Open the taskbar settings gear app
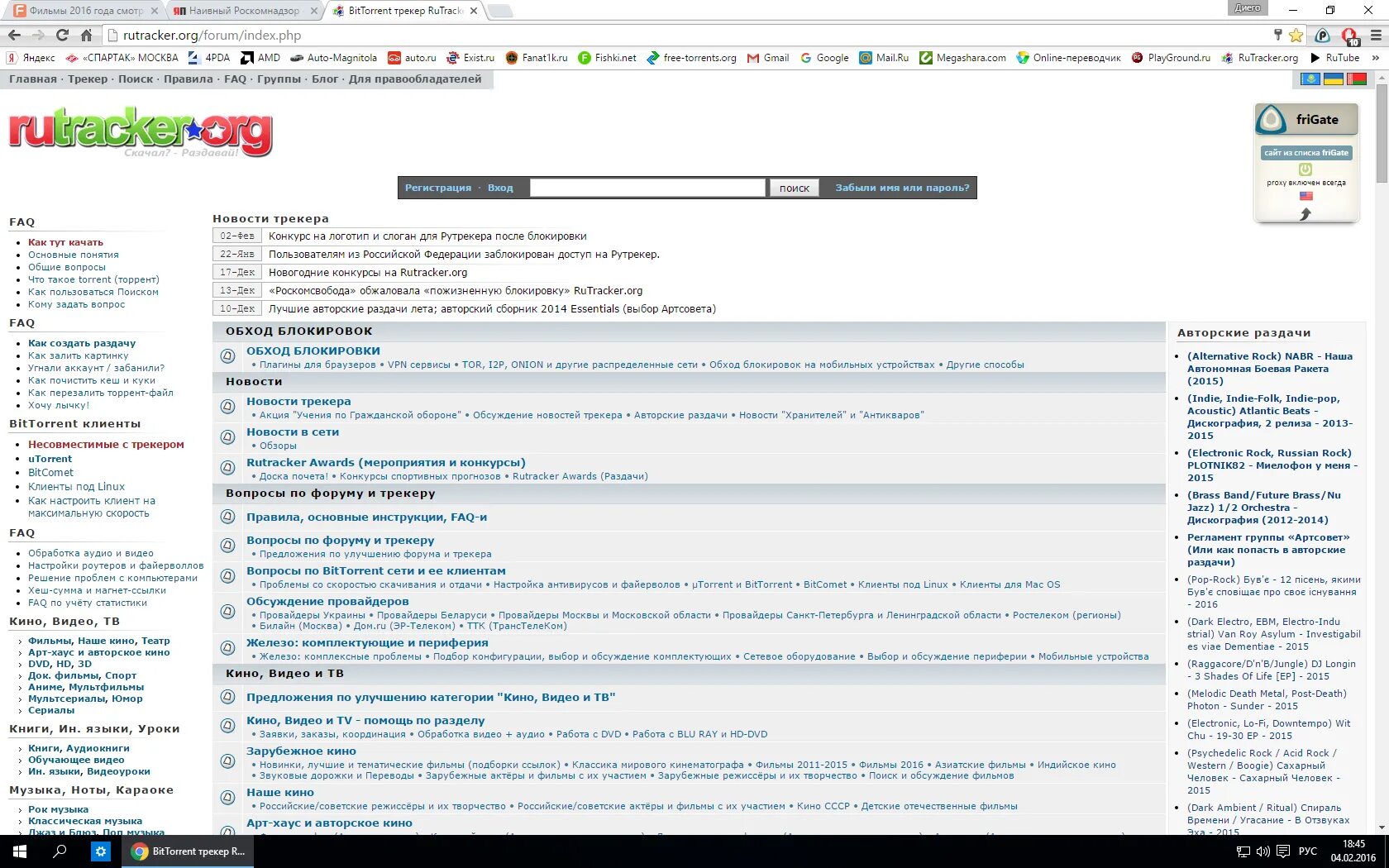This screenshot has width=1389, height=868. pyautogui.click(x=100, y=851)
